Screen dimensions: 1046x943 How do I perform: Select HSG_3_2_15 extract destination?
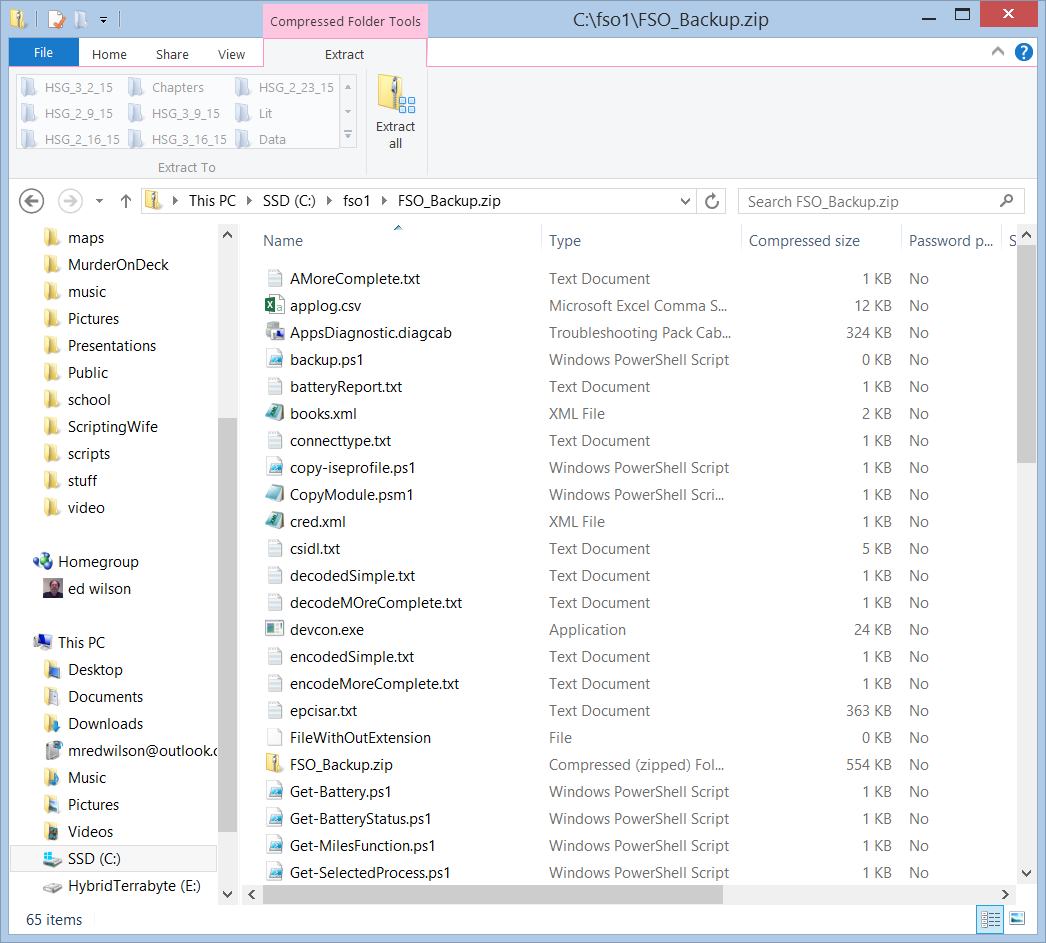pyautogui.click(x=67, y=87)
